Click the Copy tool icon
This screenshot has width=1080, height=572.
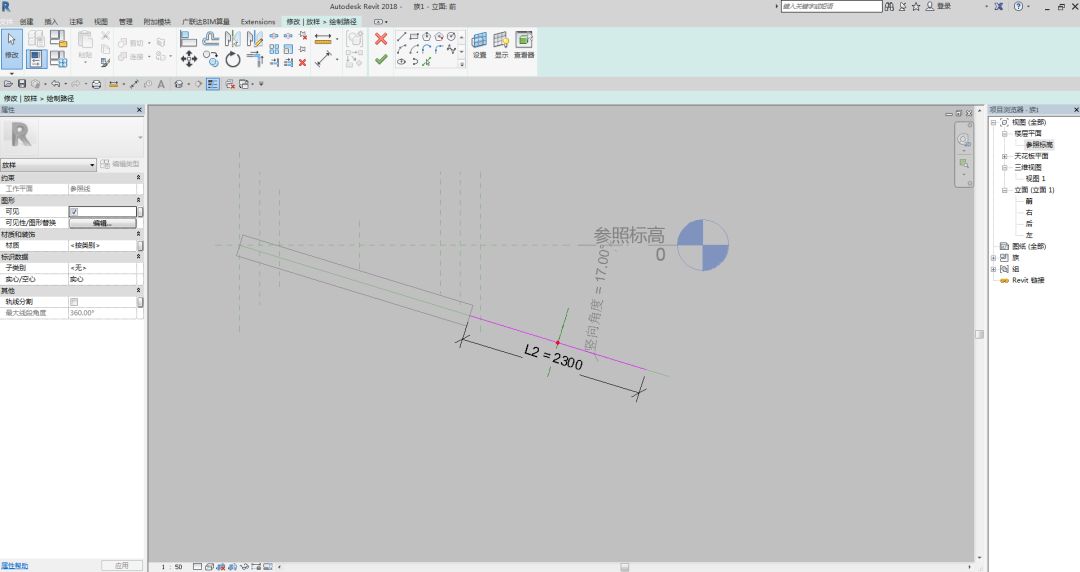[211, 59]
